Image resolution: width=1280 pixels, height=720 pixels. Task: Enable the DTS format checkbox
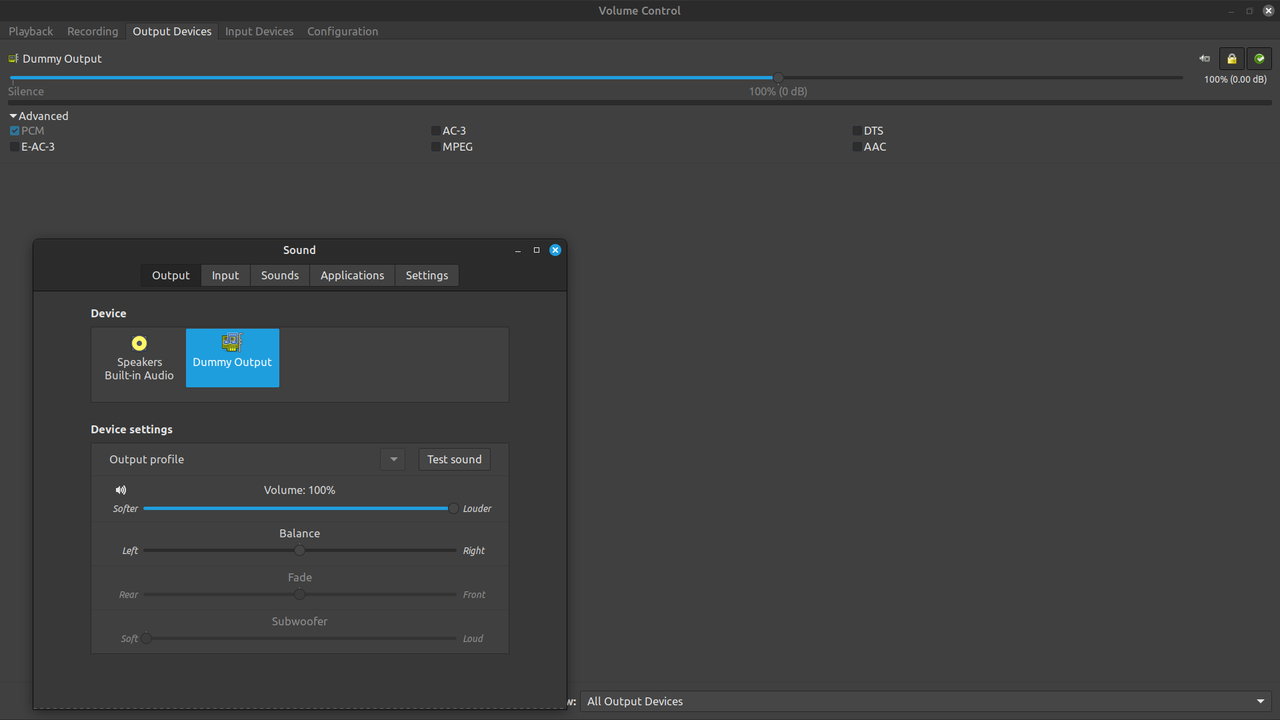[855, 130]
